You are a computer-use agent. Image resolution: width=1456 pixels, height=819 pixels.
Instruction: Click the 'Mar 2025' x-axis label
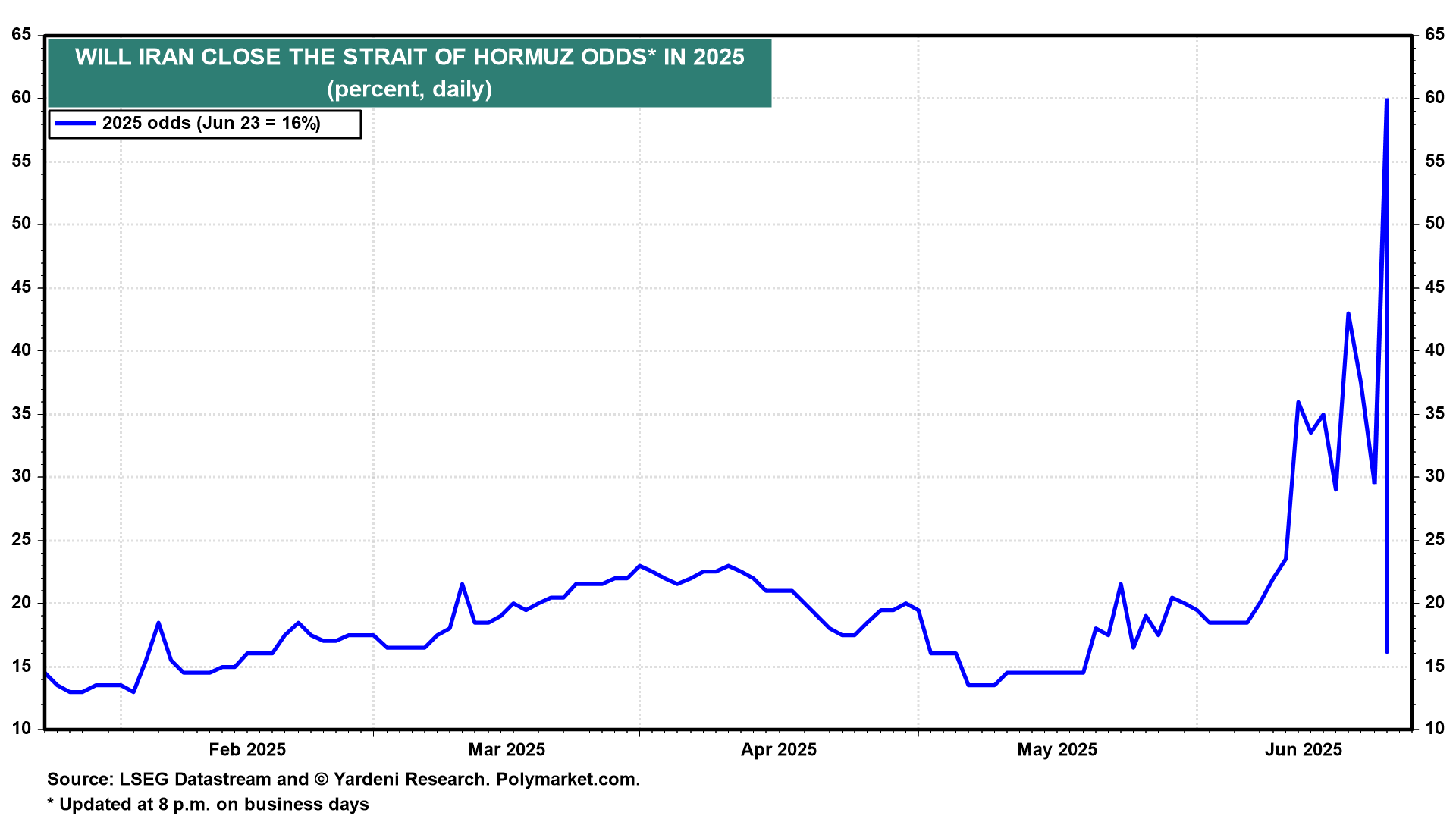[507, 750]
